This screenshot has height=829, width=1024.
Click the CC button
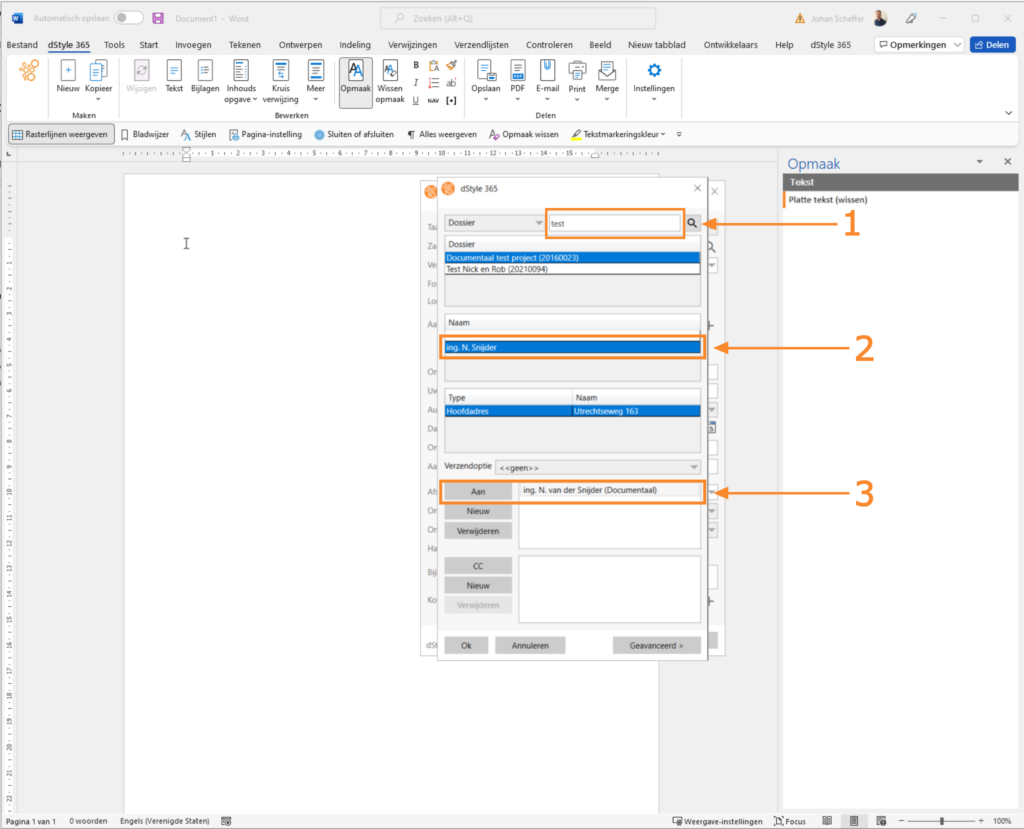point(478,566)
